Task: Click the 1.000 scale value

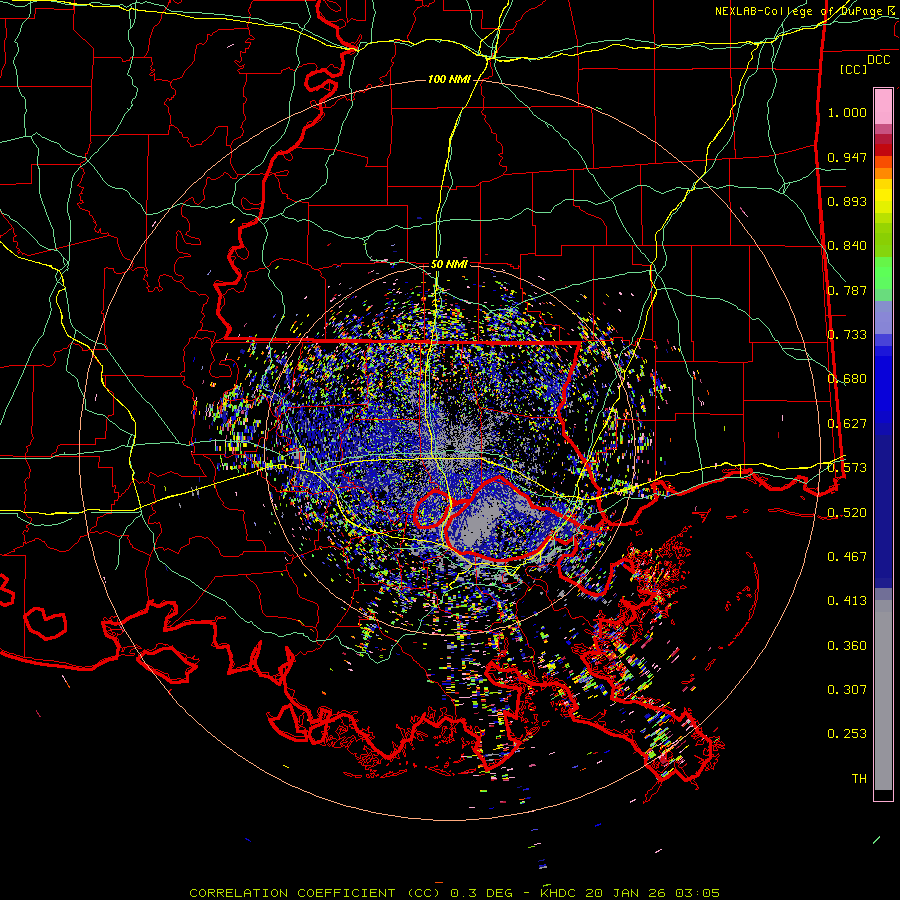Action: (847, 112)
